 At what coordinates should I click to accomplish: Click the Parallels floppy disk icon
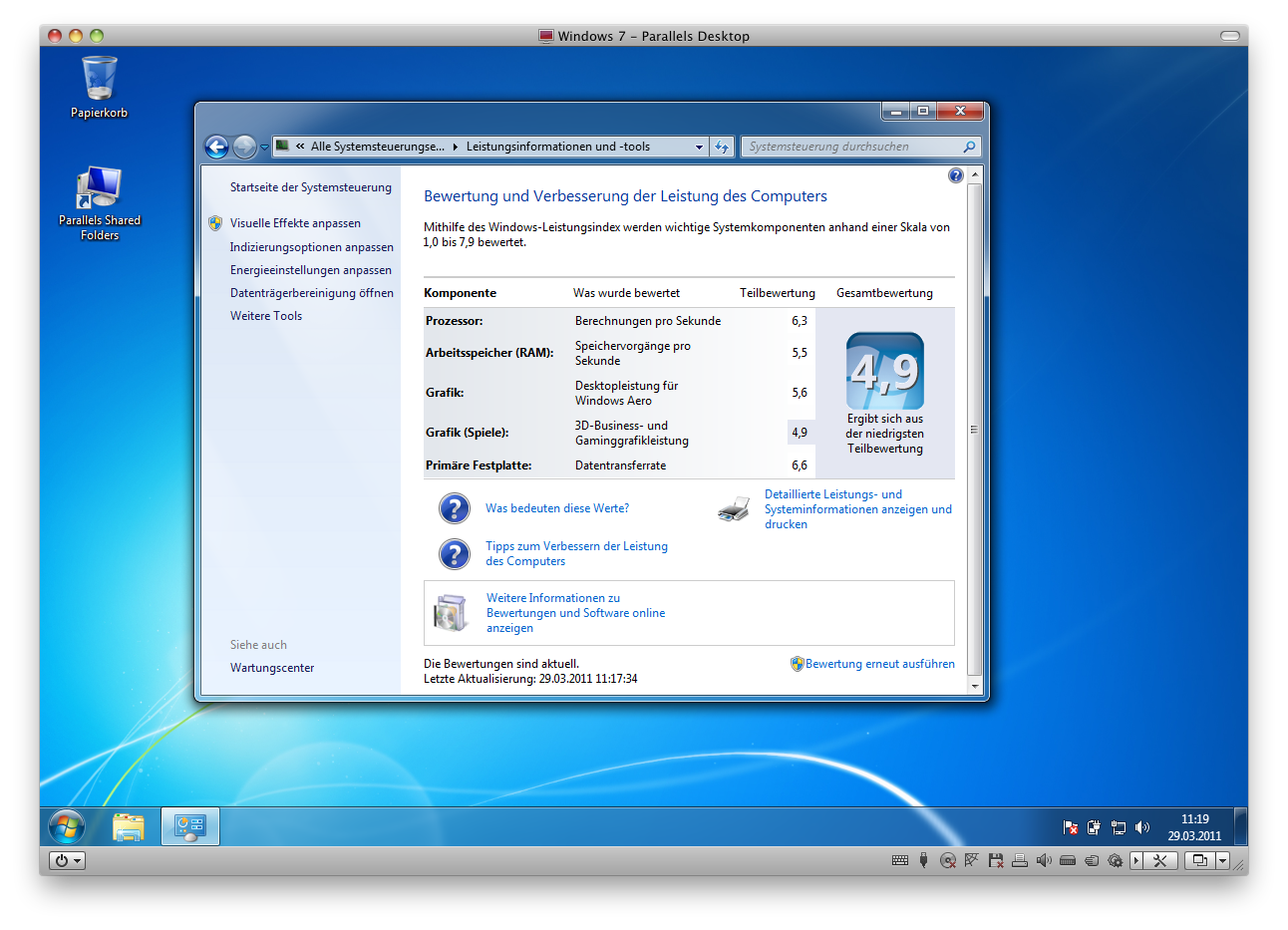coord(996,860)
